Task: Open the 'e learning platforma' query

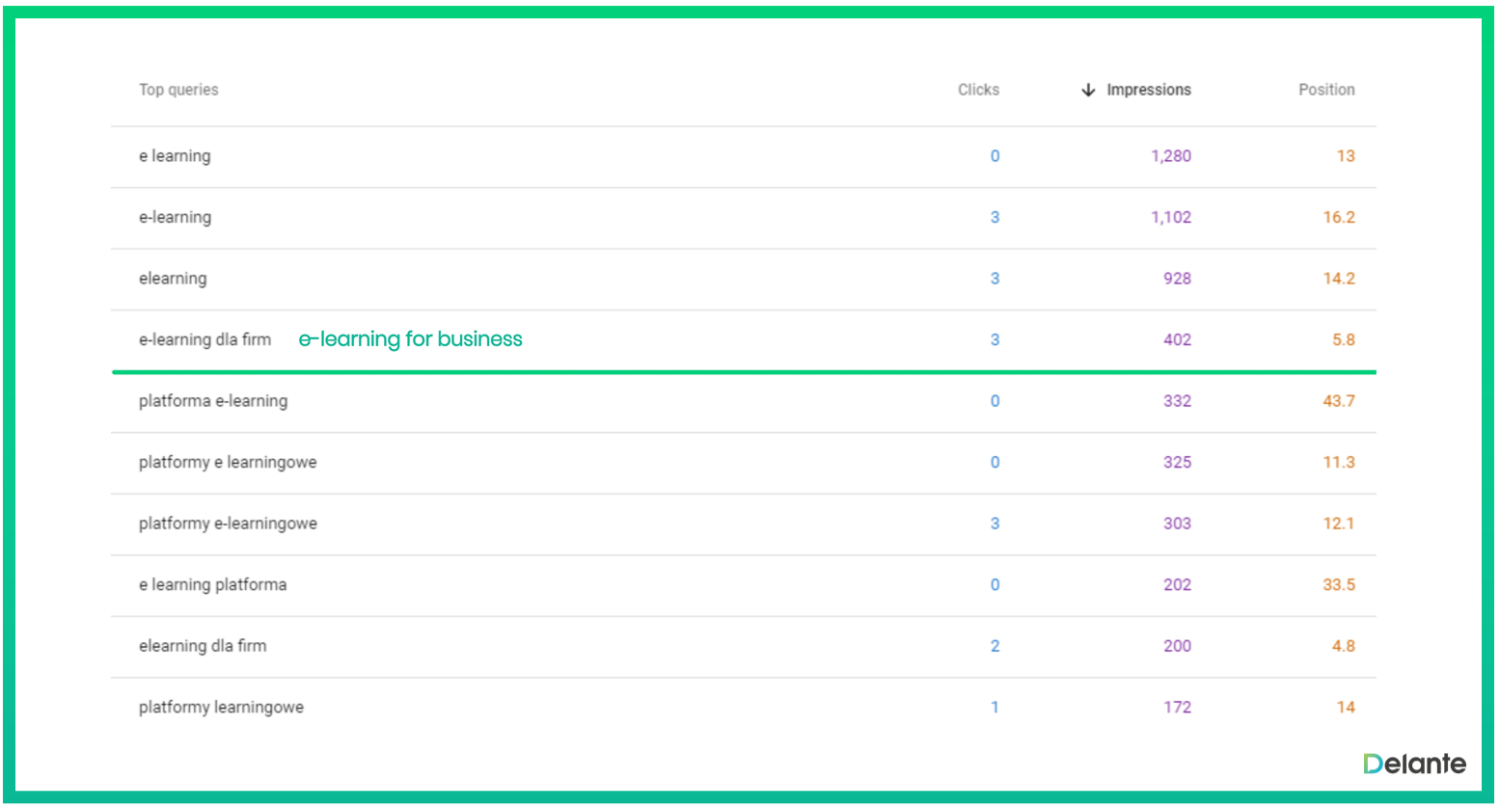Action: [213, 585]
